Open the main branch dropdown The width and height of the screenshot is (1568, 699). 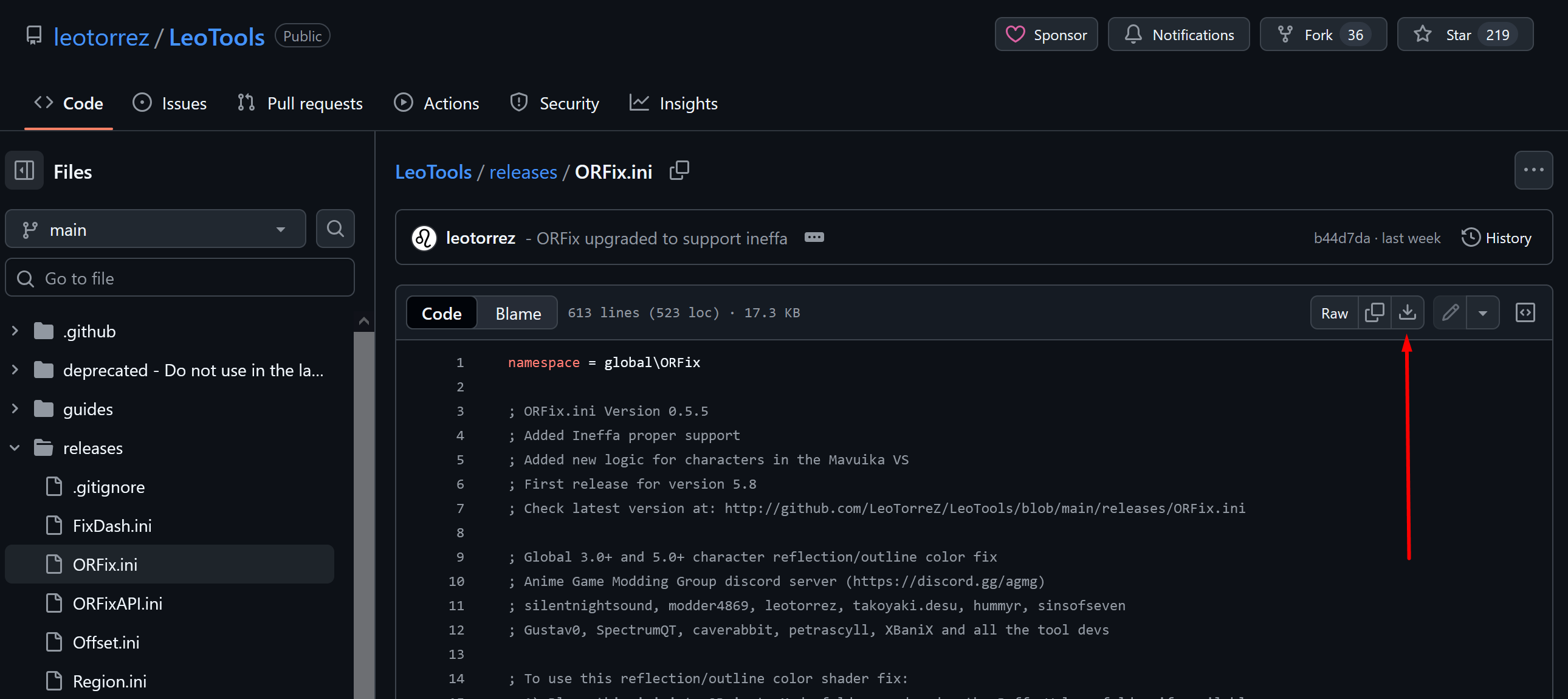(x=155, y=229)
